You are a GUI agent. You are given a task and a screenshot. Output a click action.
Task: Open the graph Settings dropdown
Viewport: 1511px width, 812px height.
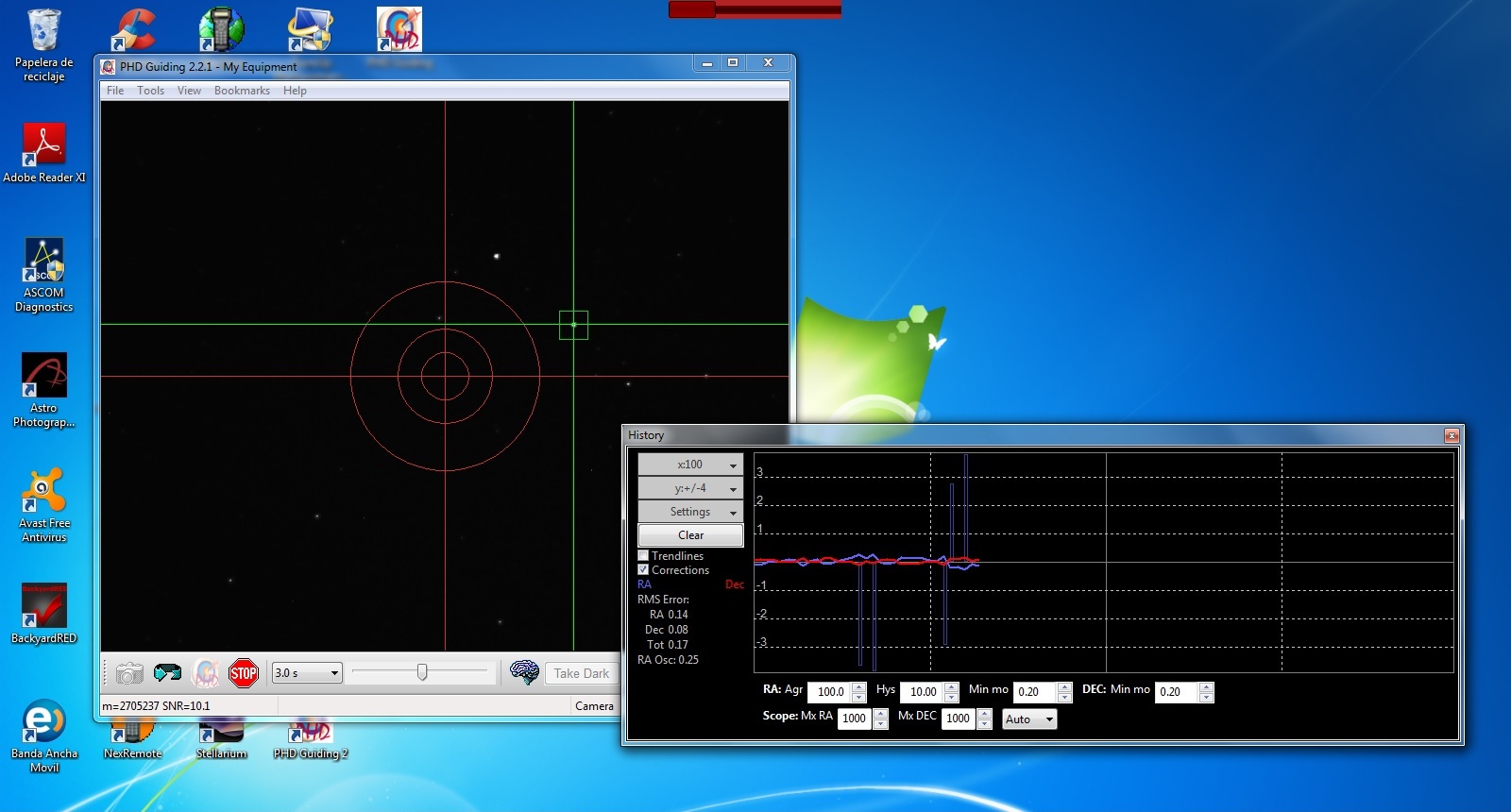point(690,512)
